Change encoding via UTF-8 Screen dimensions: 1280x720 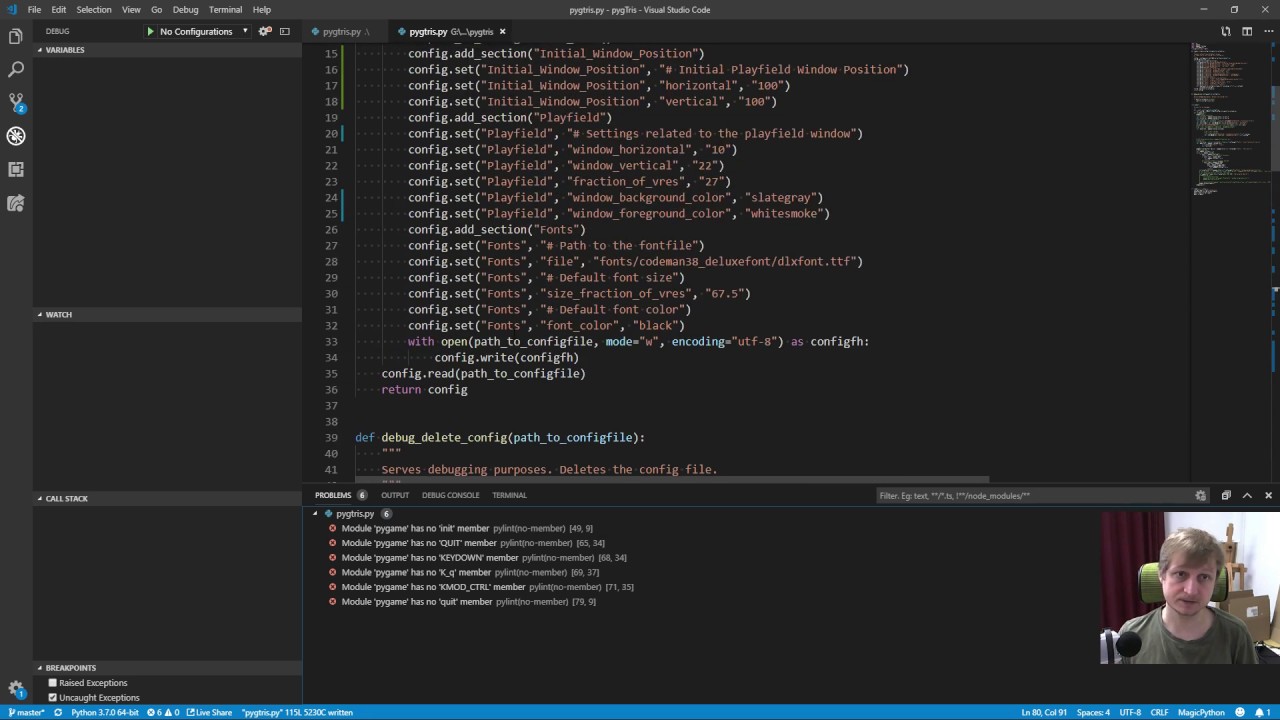click(x=1130, y=712)
